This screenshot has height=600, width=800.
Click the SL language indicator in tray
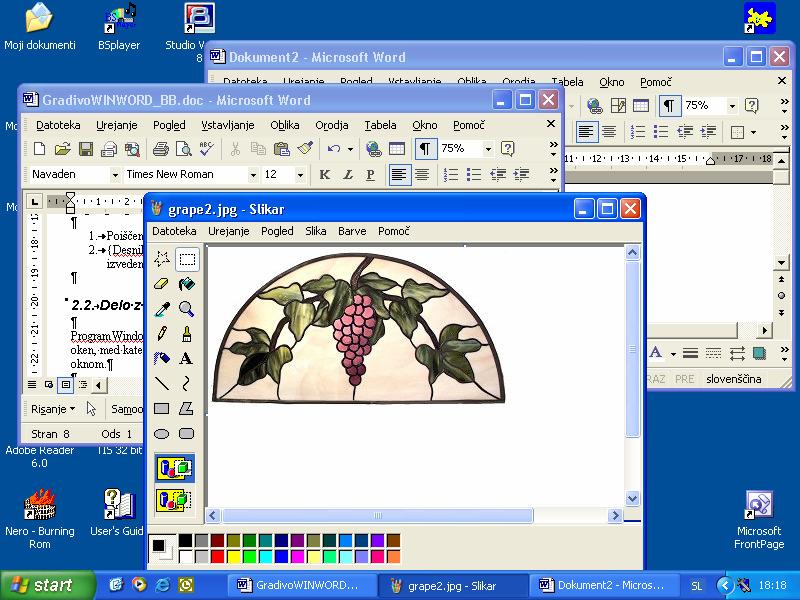coord(696,586)
